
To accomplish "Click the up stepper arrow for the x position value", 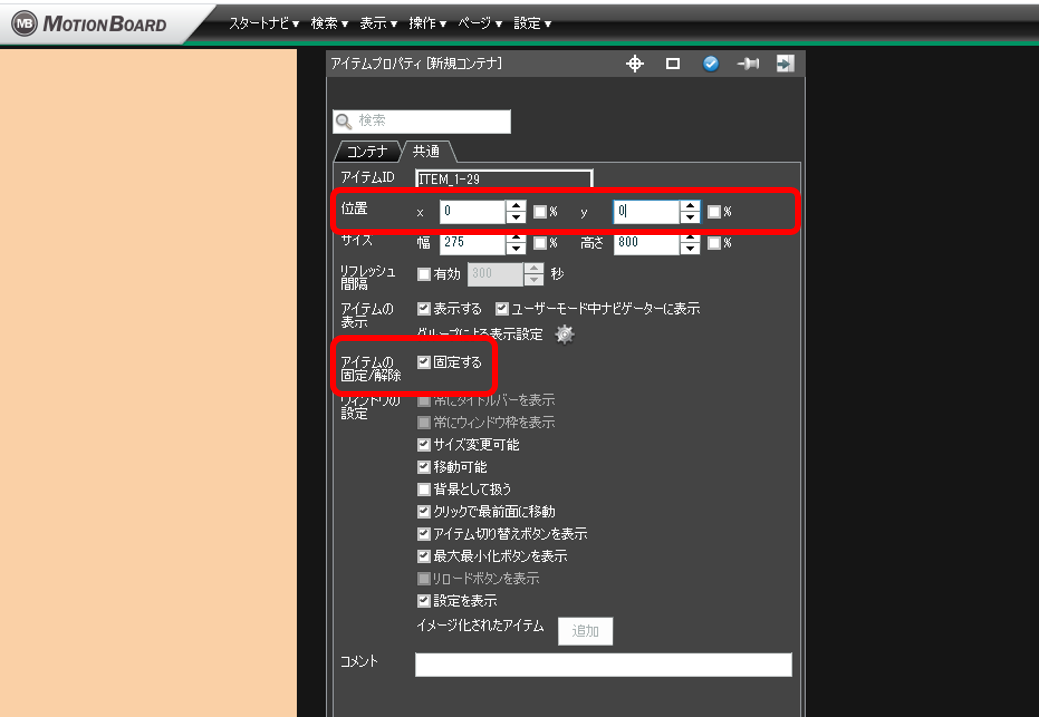I will pyautogui.click(x=516, y=206).
